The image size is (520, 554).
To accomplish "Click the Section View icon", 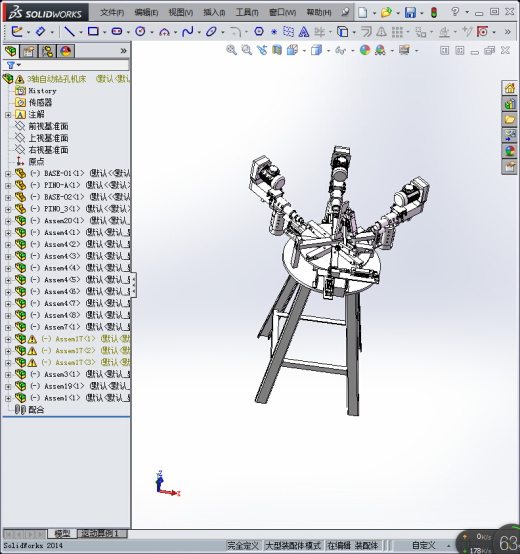I will [x=277, y=50].
